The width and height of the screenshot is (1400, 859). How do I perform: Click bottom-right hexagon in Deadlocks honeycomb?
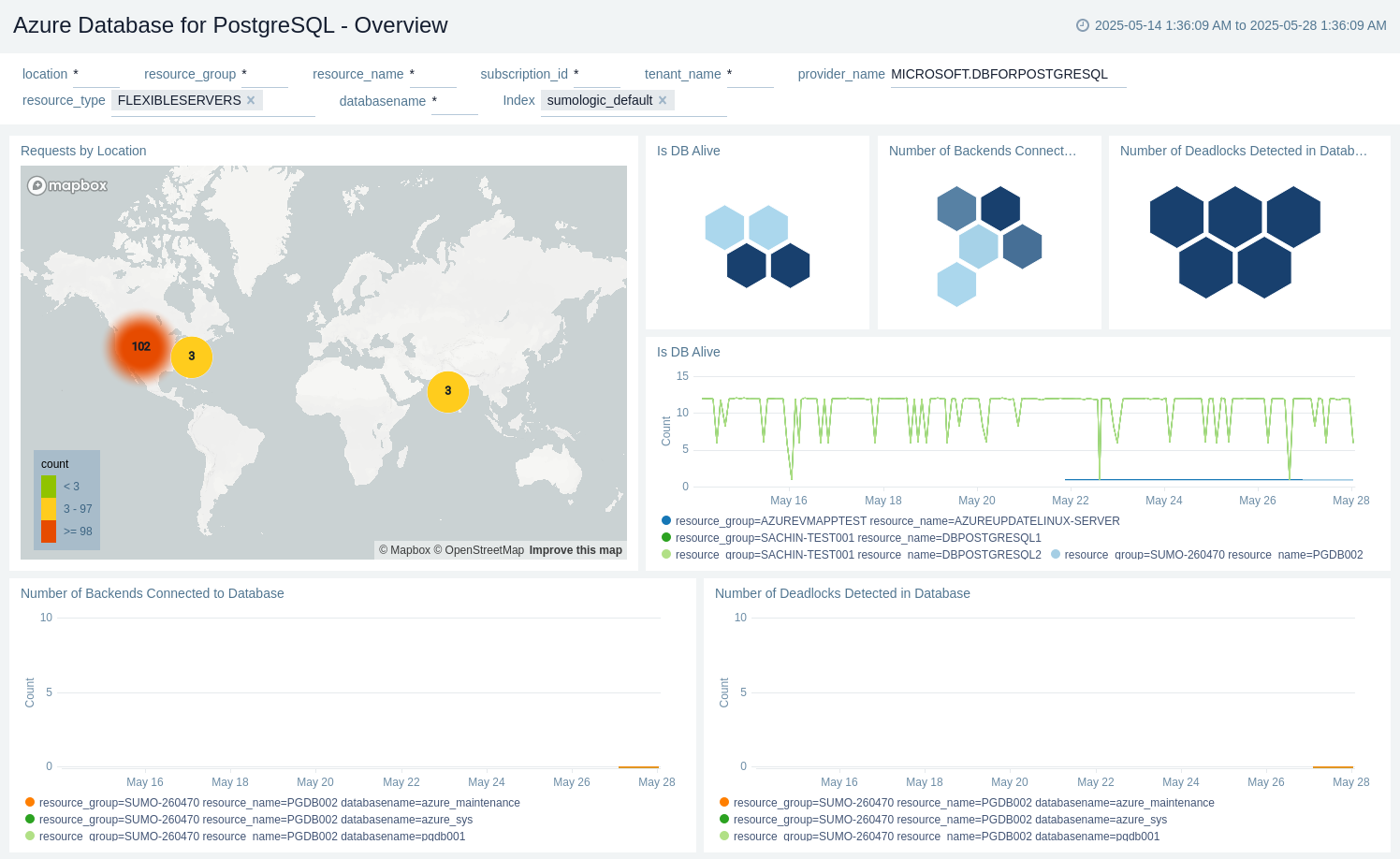click(x=1264, y=268)
